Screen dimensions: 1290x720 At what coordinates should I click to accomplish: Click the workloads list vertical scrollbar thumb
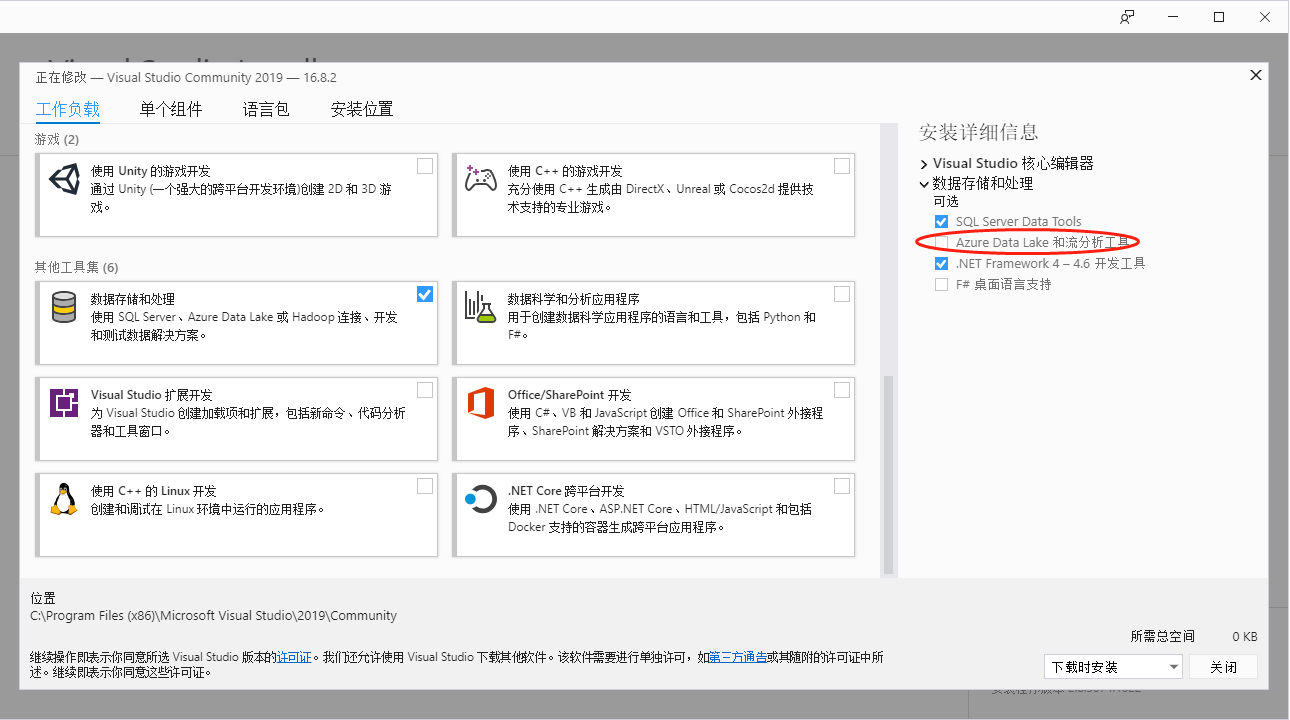887,475
